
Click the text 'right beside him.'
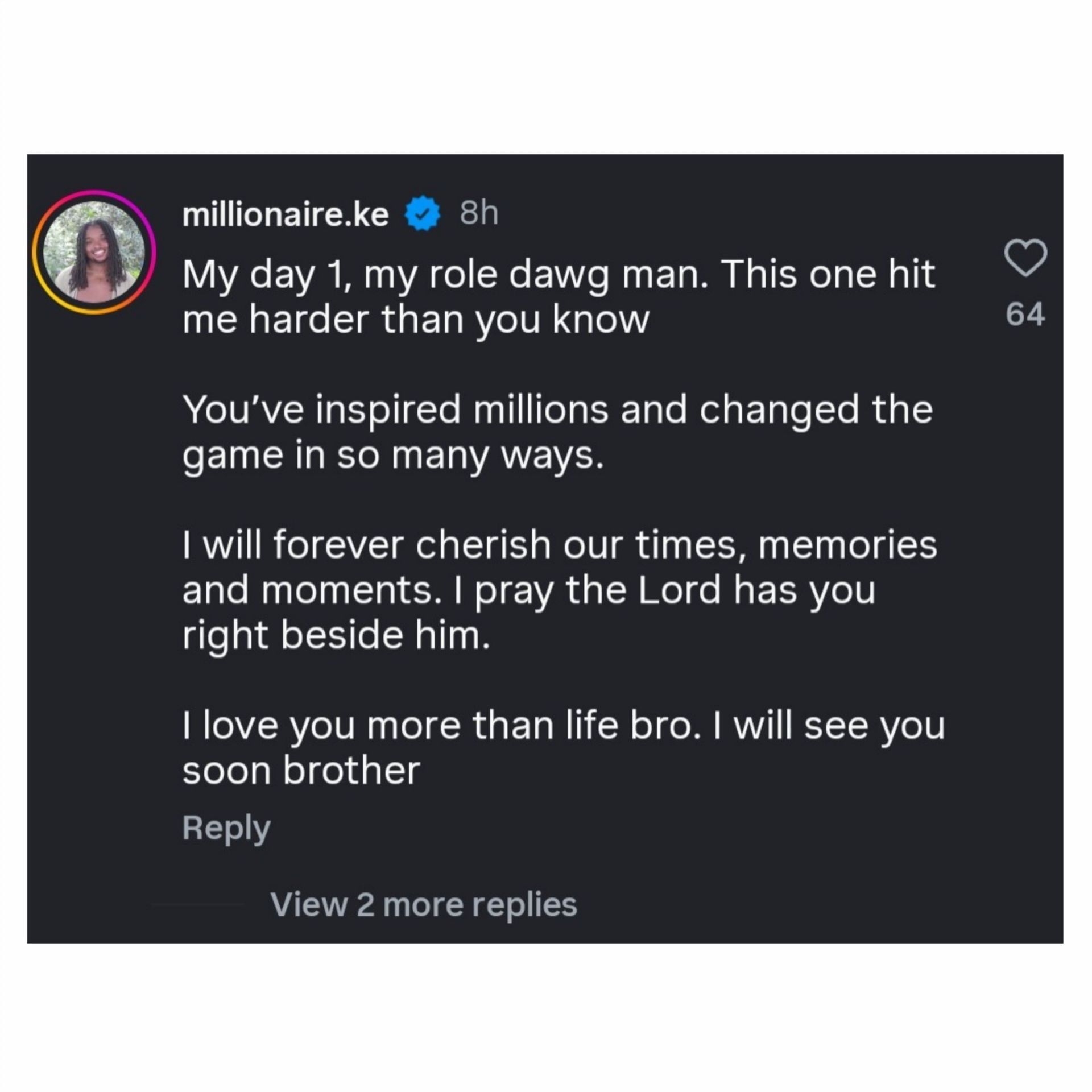point(336,635)
